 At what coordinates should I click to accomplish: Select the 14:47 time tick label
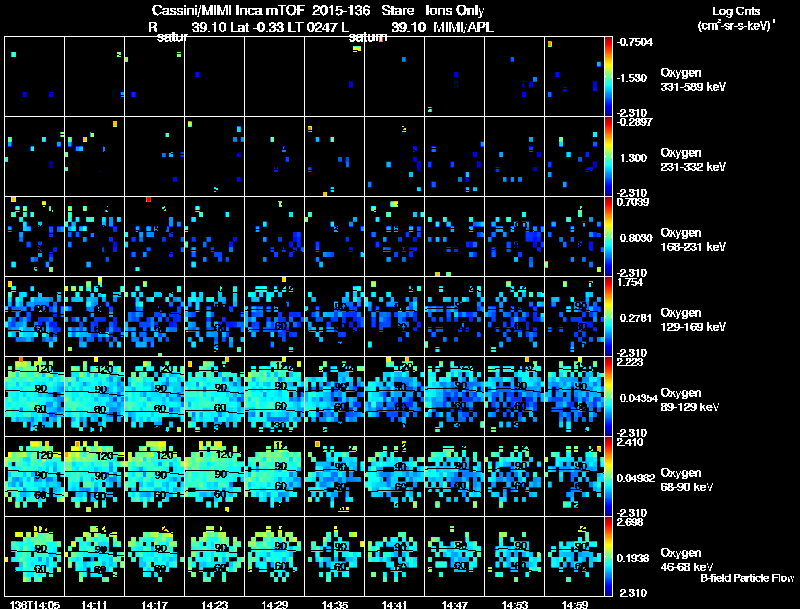click(454, 604)
